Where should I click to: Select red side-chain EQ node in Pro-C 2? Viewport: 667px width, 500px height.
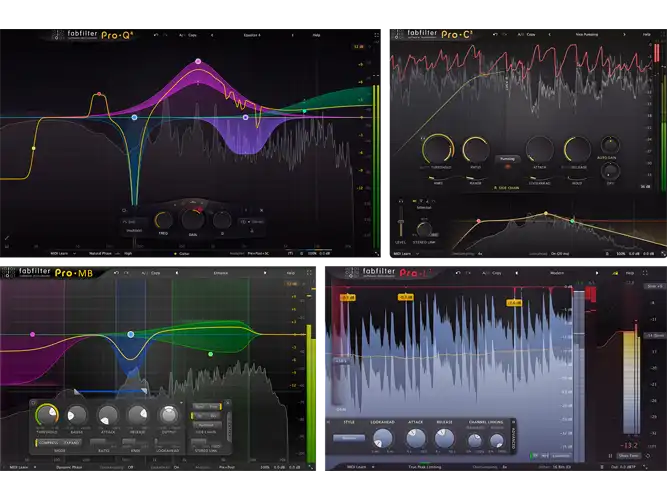(x=479, y=221)
